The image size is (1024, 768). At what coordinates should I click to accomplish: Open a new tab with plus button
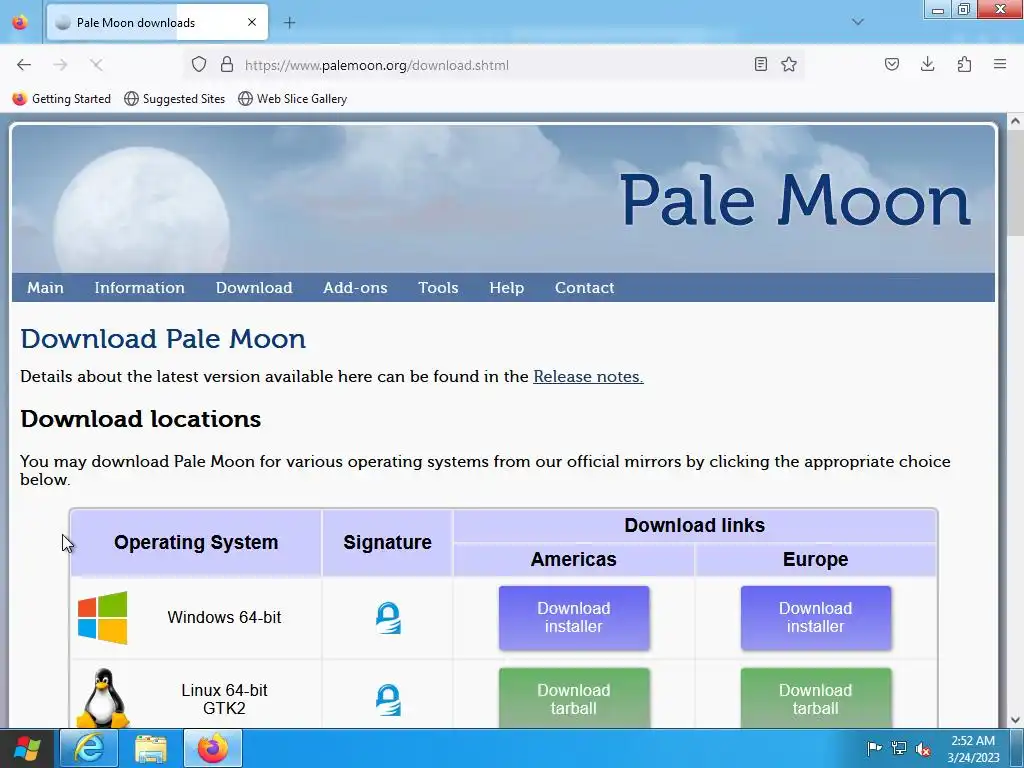pos(289,23)
